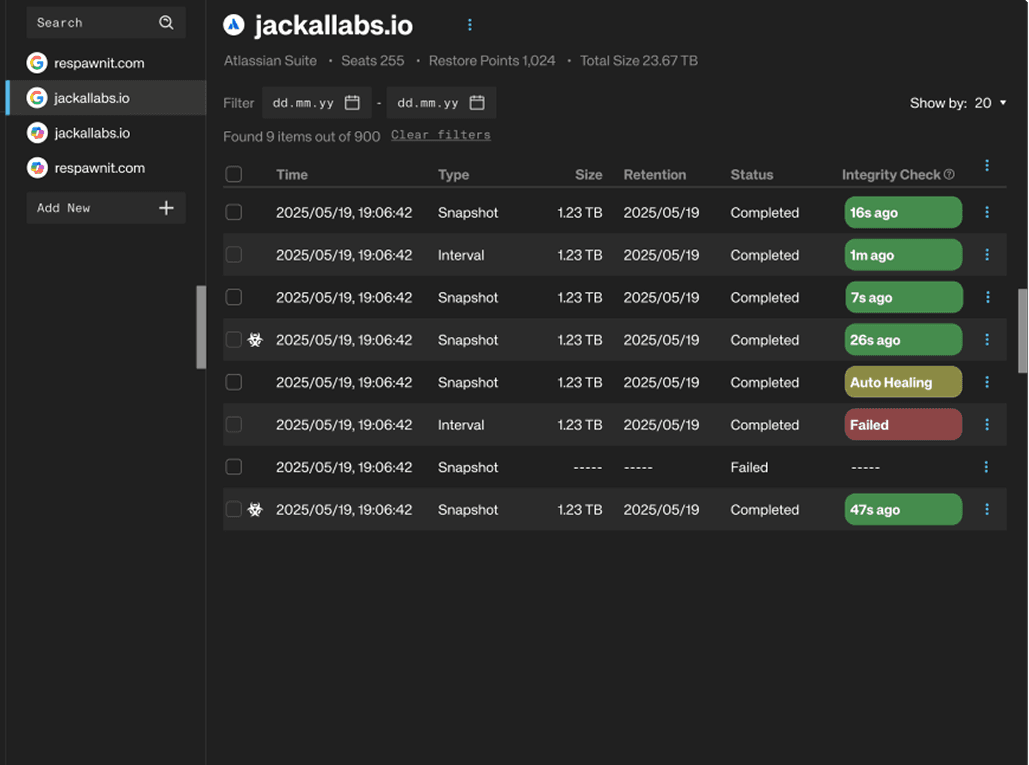Viewport: 1029px width, 765px height.
Task: Check the box for the 16s ago snapshot
Action: [x=234, y=213]
